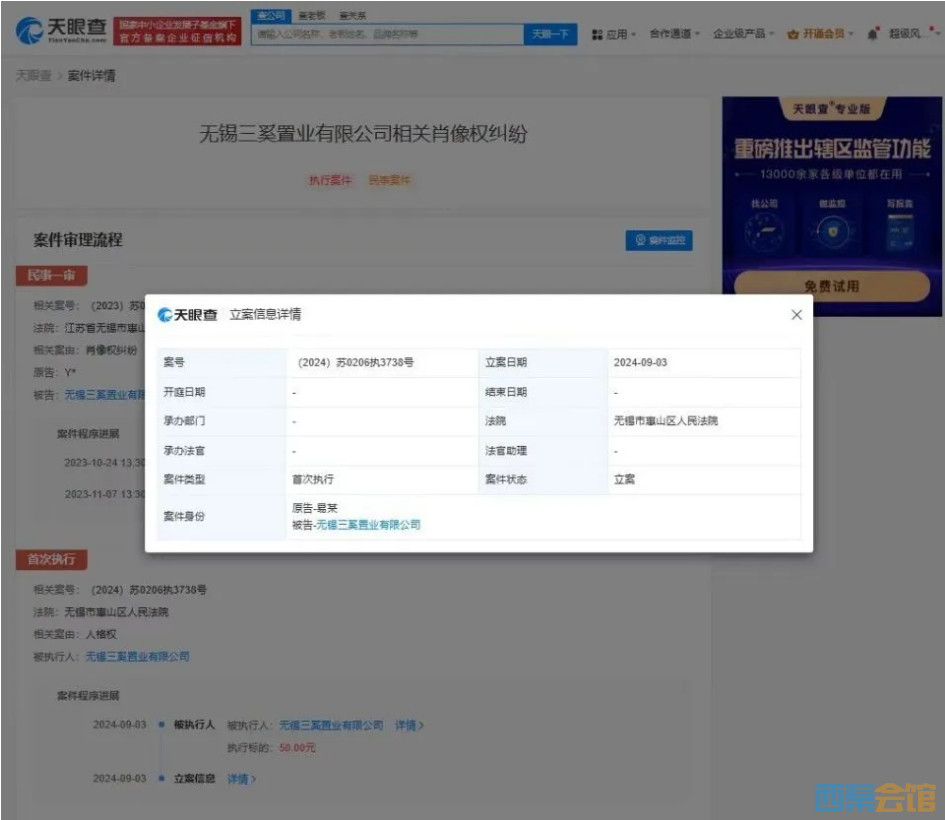This screenshot has width=945, height=820.
Task: Click the 执行案件 tag
Action: tap(330, 180)
